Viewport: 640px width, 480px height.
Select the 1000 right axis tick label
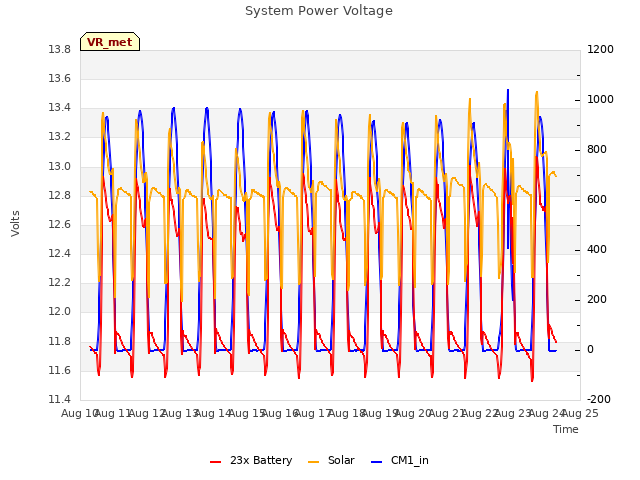coord(600,100)
